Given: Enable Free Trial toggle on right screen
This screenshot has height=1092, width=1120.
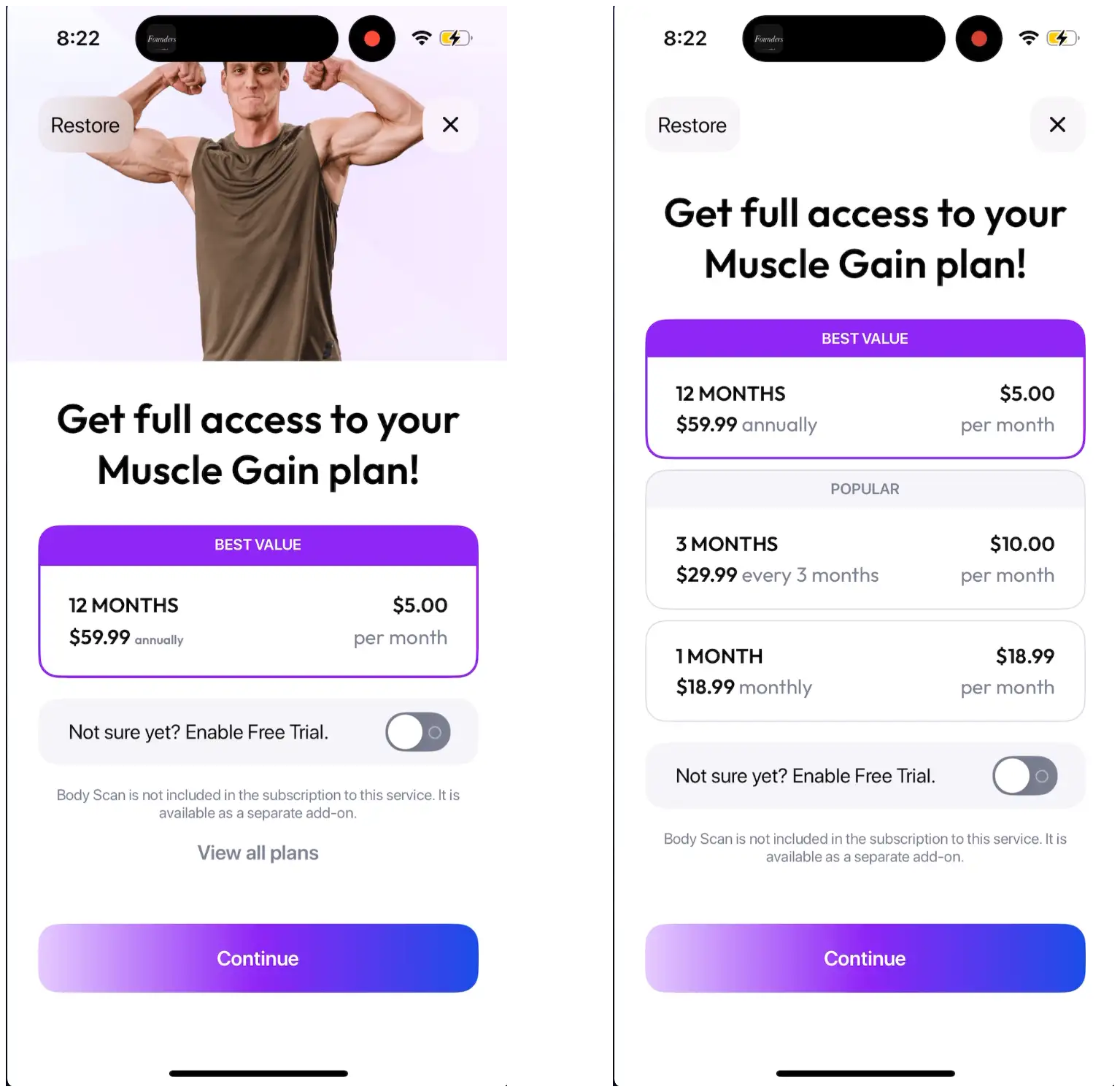Looking at the screenshot, I should (1025, 776).
